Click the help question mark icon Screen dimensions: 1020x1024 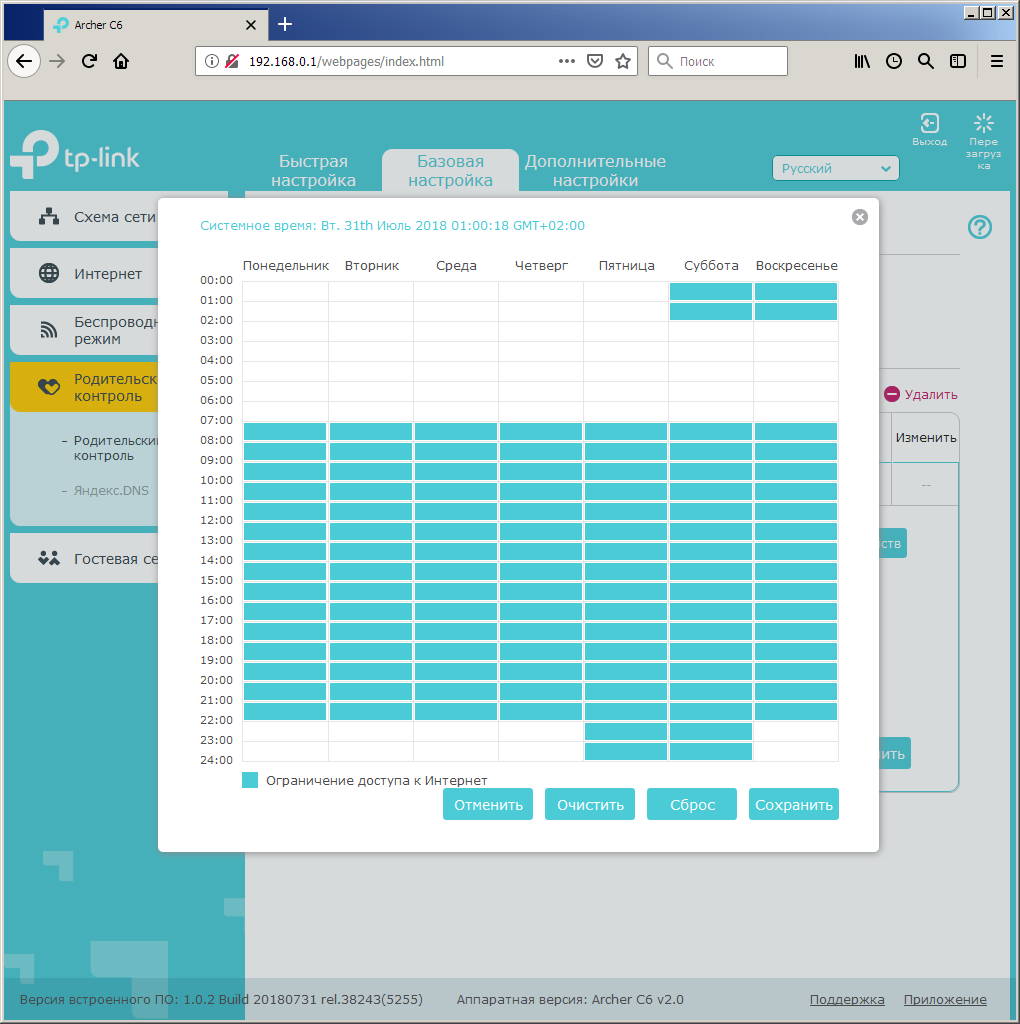coord(980,227)
